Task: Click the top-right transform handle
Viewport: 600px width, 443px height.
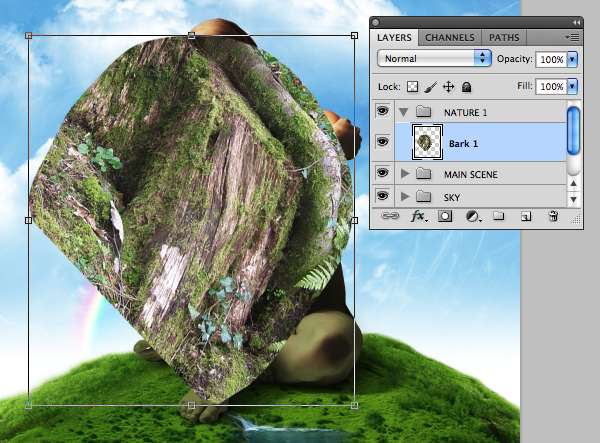Action: click(x=354, y=36)
